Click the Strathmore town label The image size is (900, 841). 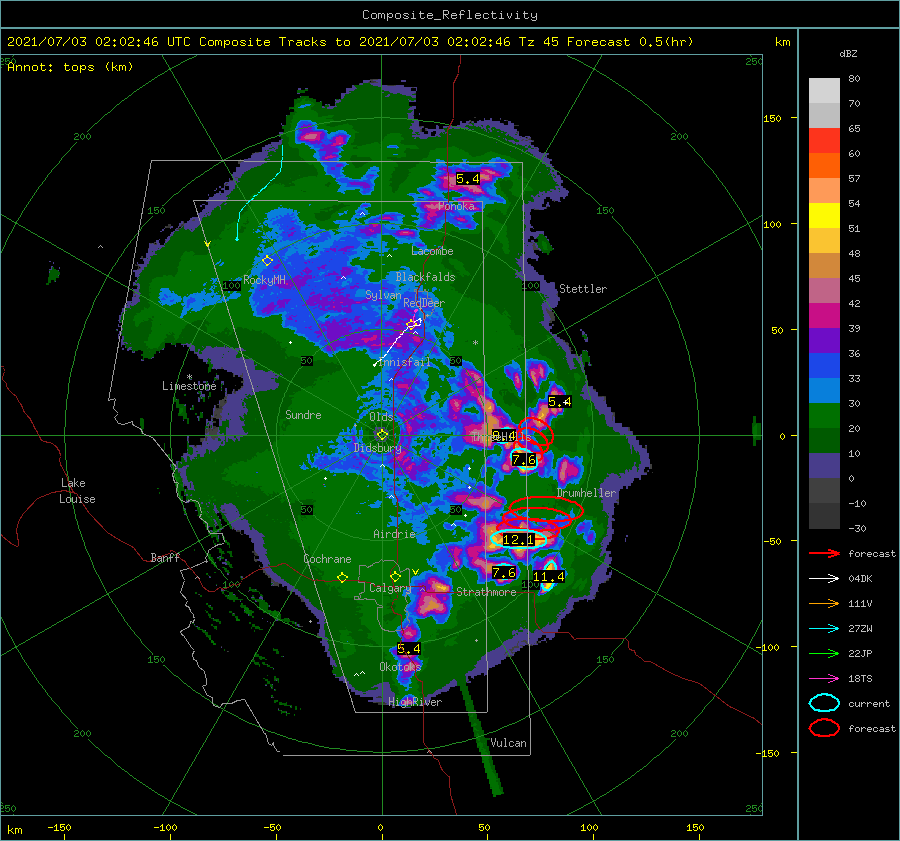coord(486,592)
